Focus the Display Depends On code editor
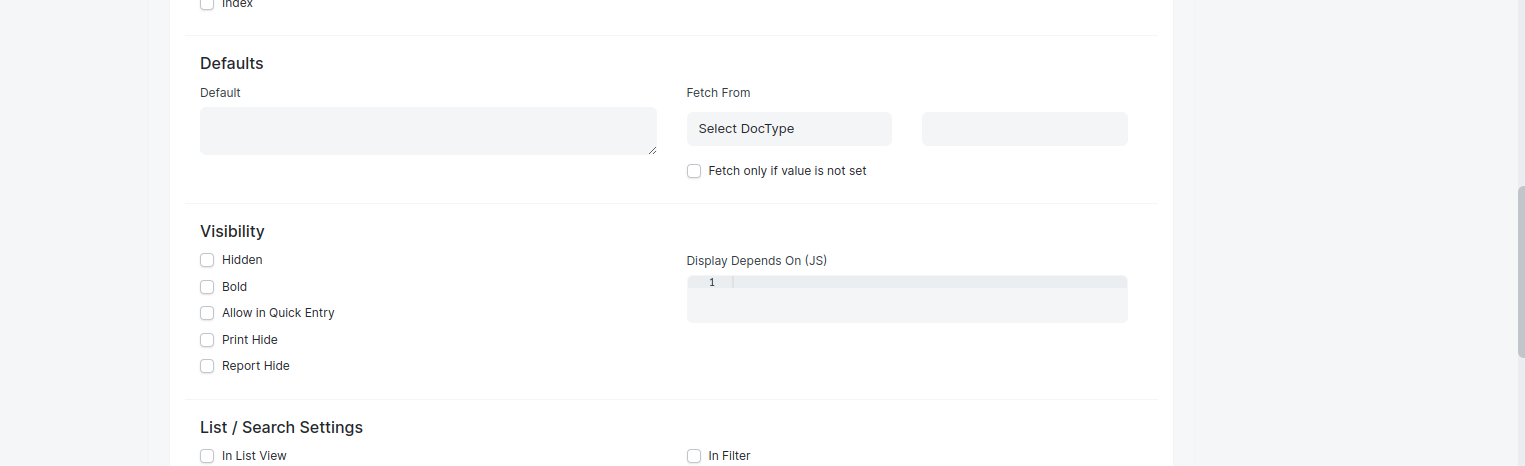The height and width of the screenshot is (466, 1525). 907,299
